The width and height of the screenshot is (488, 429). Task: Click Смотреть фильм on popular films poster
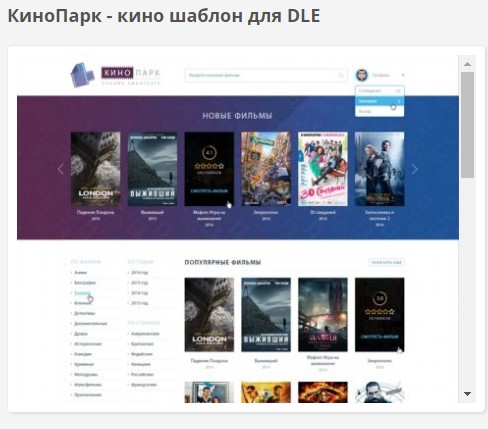tap(380, 337)
